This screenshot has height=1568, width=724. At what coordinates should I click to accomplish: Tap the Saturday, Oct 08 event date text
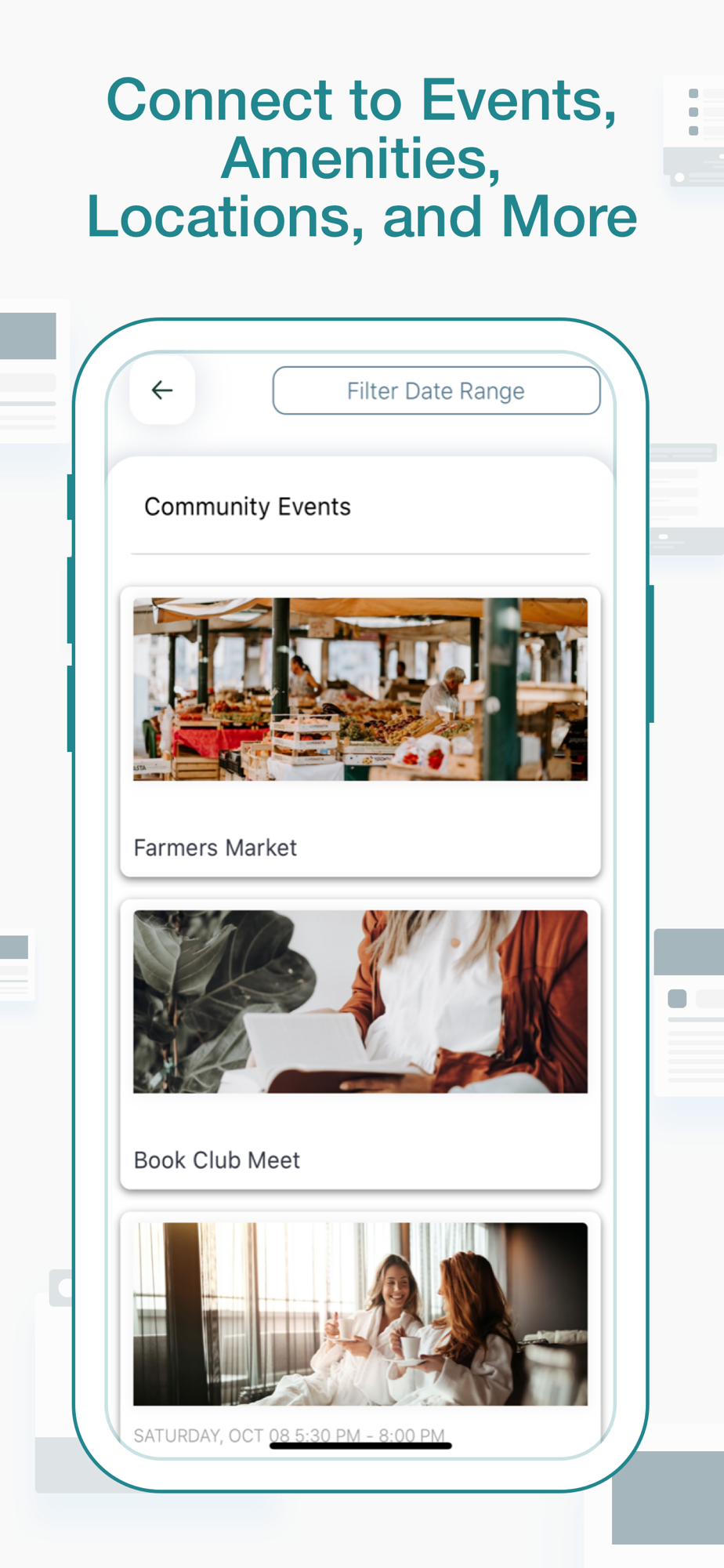click(x=289, y=1436)
